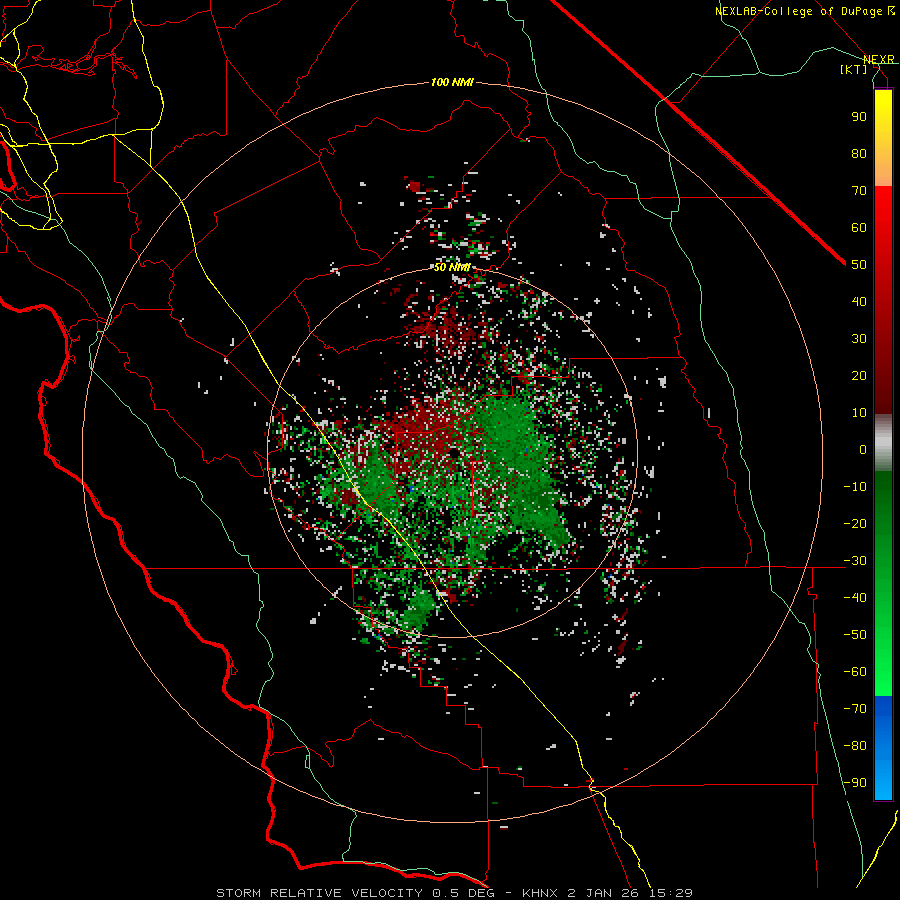This screenshot has width=900, height=900.
Task: Click the 20 value on the velocity scale
Action: [x=859, y=375]
